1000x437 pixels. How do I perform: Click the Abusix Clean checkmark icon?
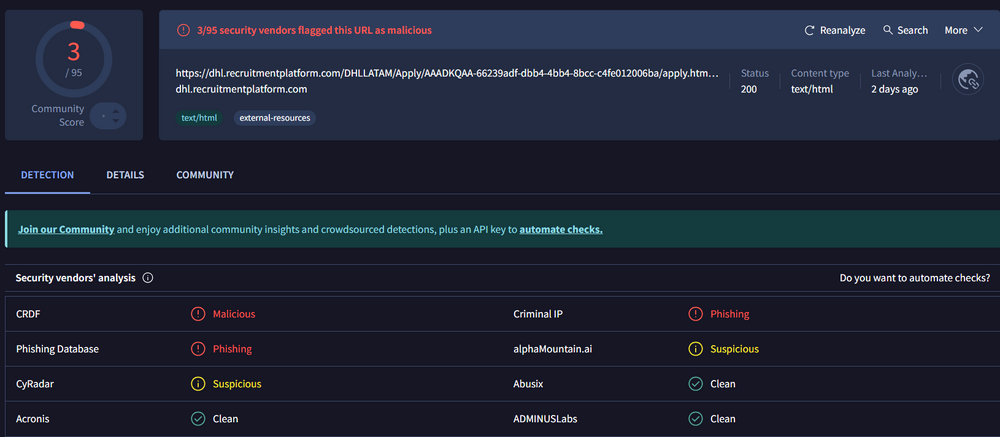pyautogui.click(x=695, y=384)
